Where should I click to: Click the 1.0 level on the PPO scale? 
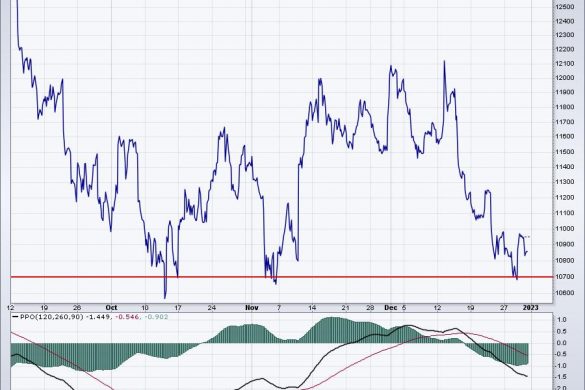562,319
